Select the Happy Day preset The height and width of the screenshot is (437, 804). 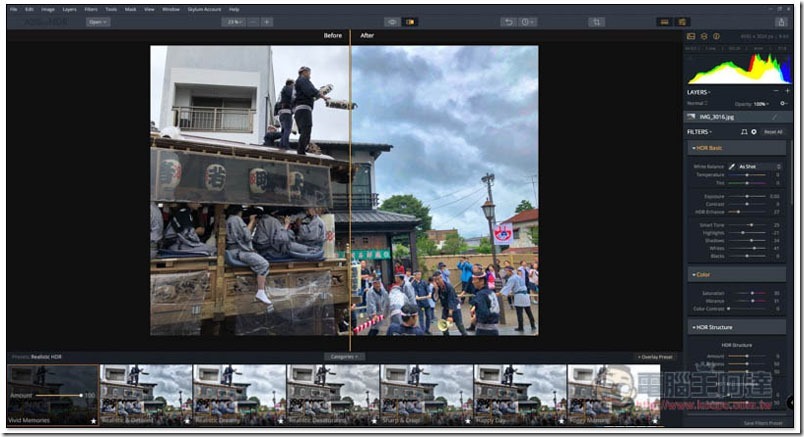point(519,395)
